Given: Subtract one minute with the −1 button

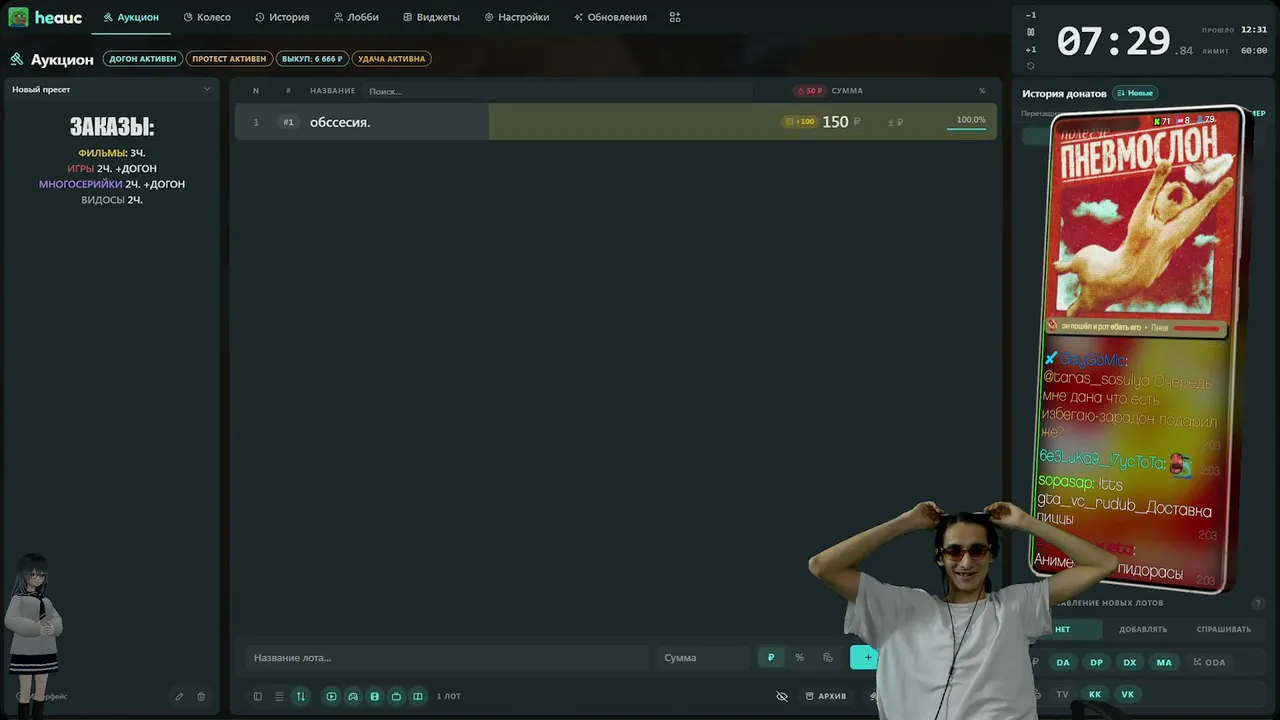Looking at the screenshot, I should pos(1031,15).
